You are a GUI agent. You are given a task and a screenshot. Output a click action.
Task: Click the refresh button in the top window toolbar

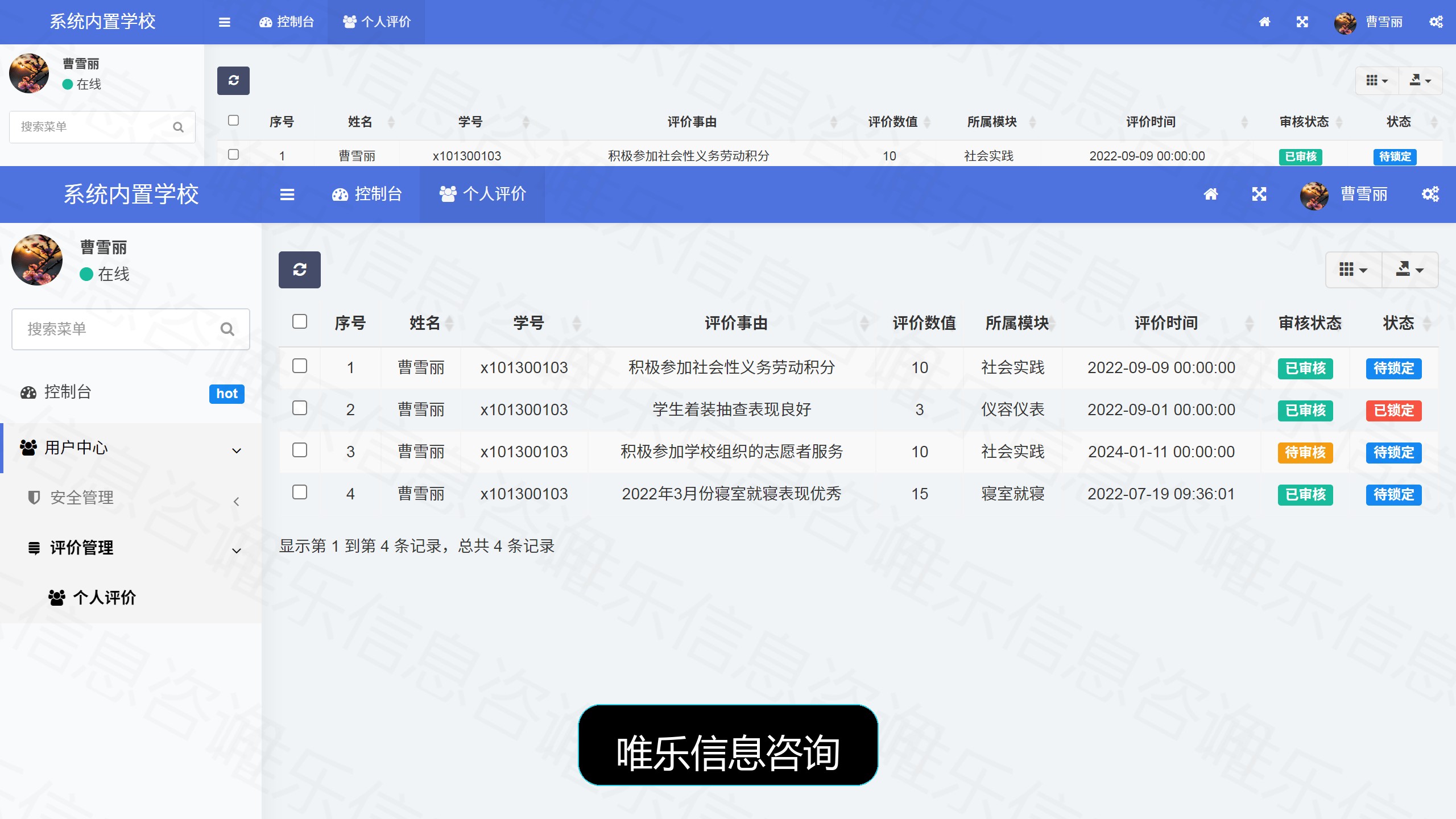(233, 80)
